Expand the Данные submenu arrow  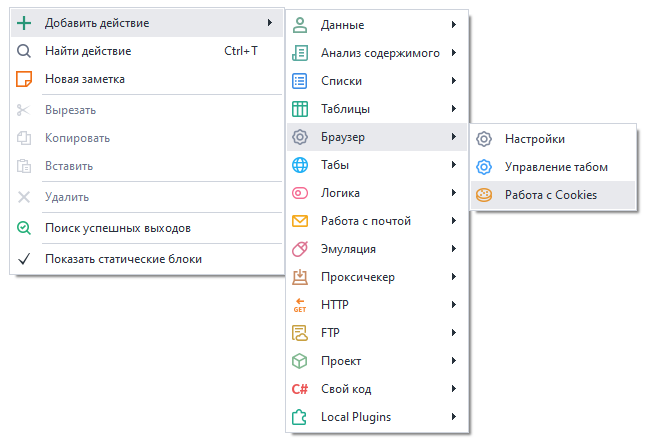coord(454,24)
